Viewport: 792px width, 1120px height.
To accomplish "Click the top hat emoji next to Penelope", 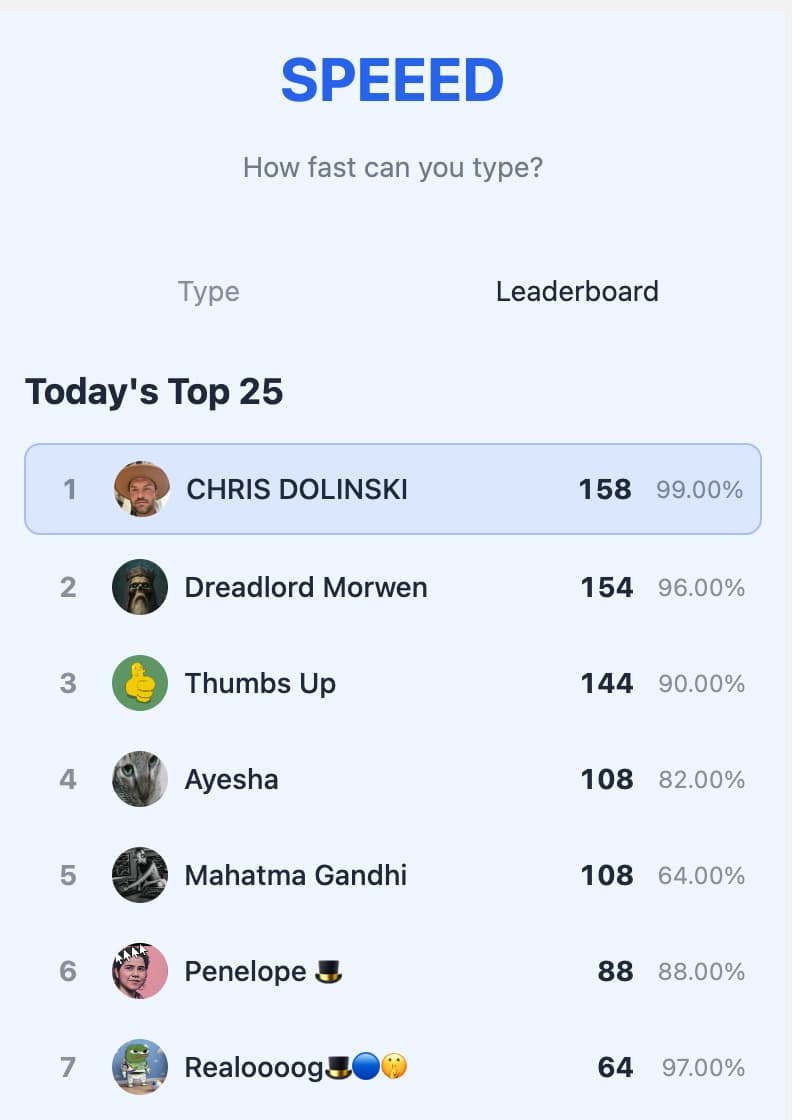I will point(329,971).
